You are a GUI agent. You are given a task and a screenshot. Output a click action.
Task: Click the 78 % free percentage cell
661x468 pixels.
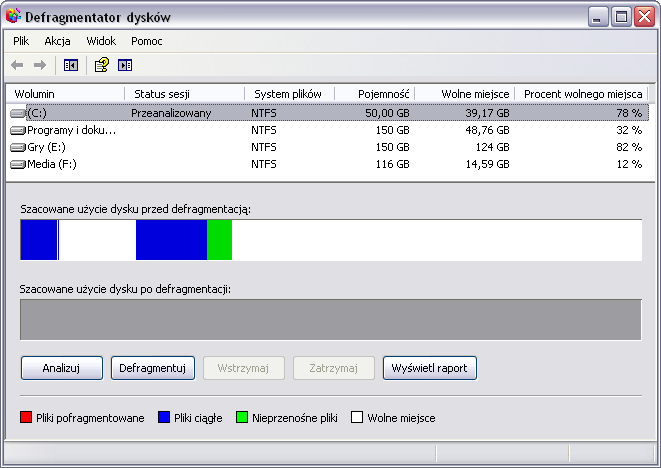coord(629,113)
